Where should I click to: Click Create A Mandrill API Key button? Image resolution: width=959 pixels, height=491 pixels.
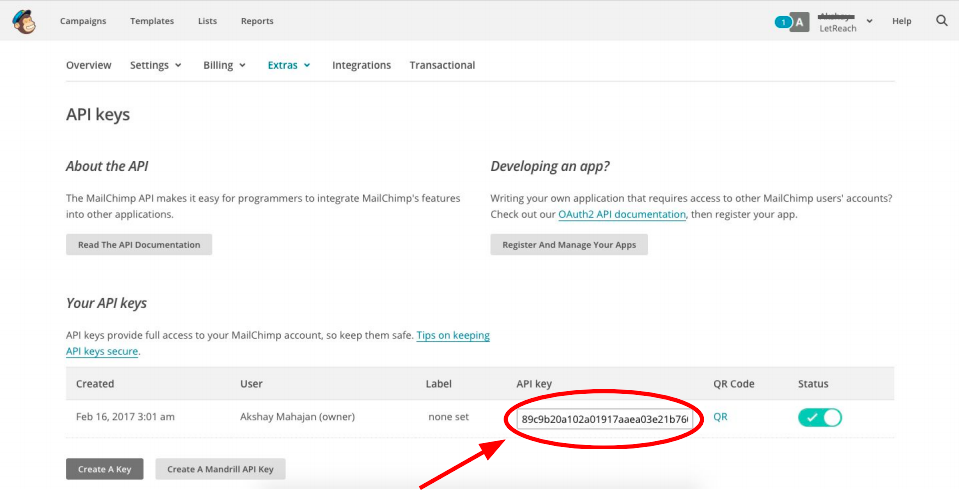(x=221, y=469)
